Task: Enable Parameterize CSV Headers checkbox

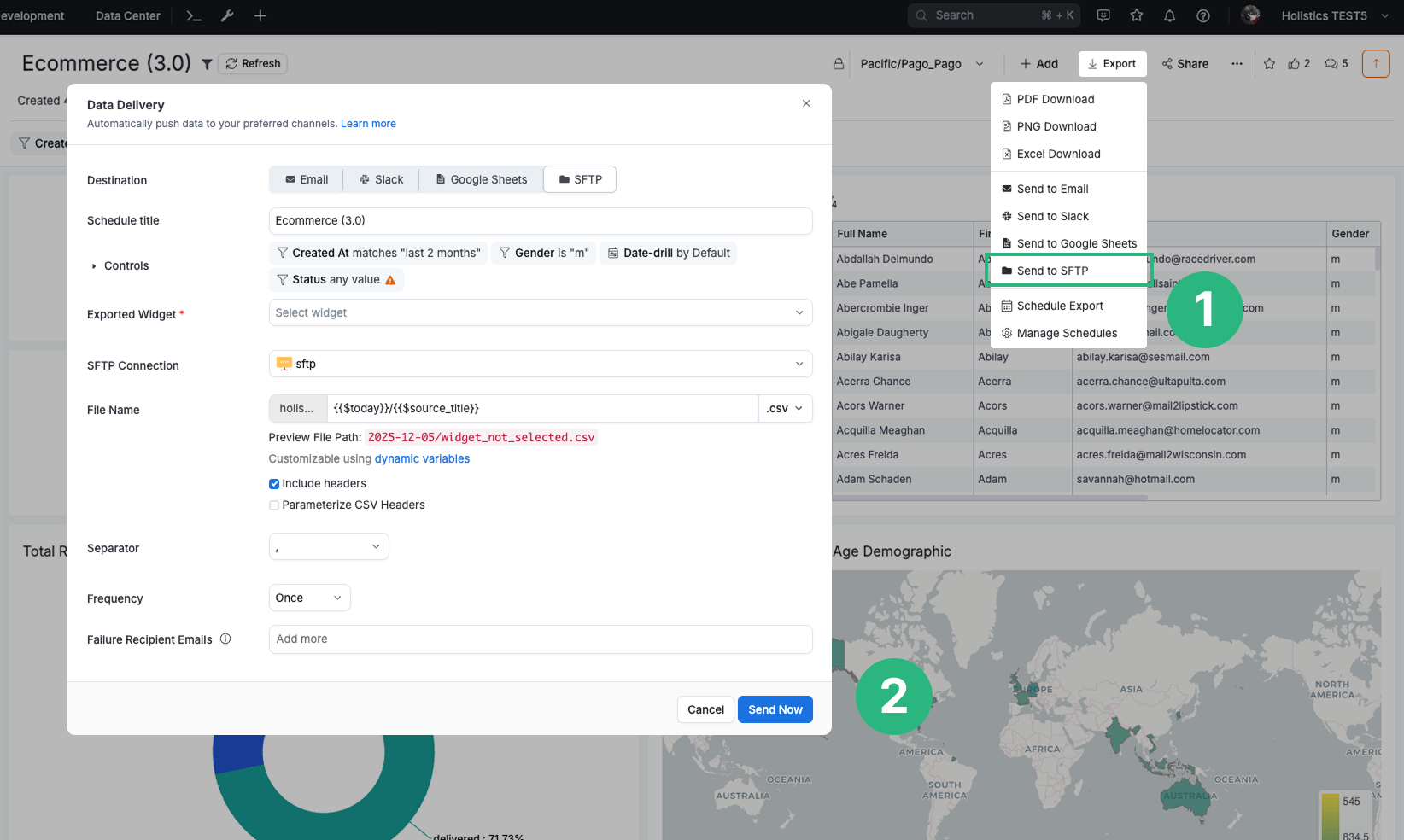Action: [x=274, y=505]
